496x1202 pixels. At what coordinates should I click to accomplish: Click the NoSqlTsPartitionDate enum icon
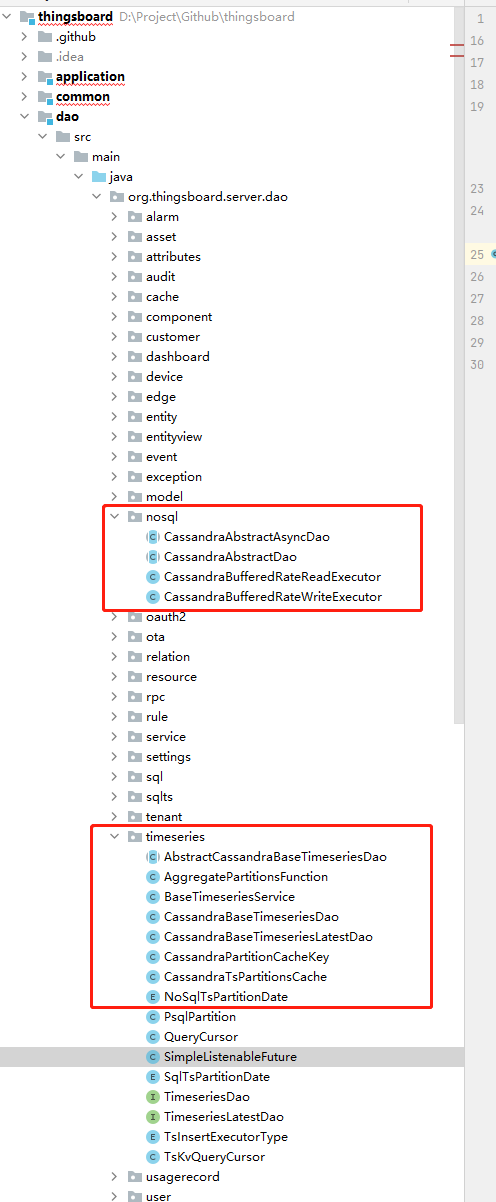tap(153, 997)
